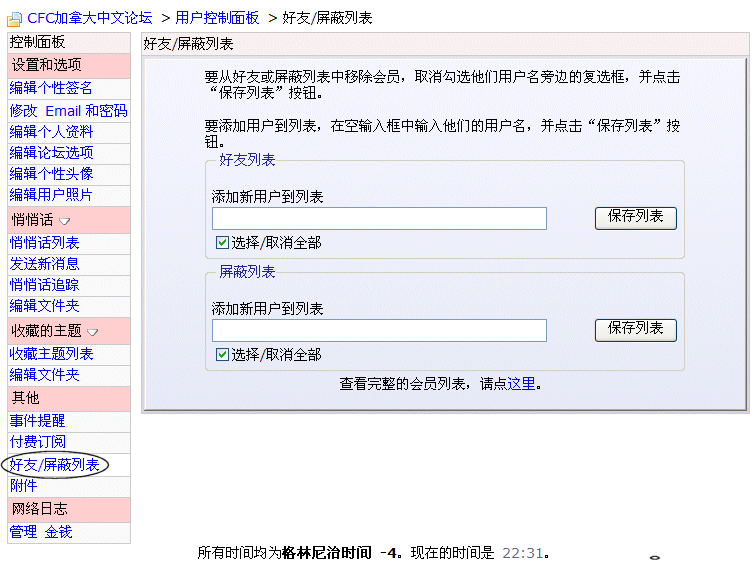Select 修改 Email 和密码 menu item
756x564 pixels.
pos(68,111)
